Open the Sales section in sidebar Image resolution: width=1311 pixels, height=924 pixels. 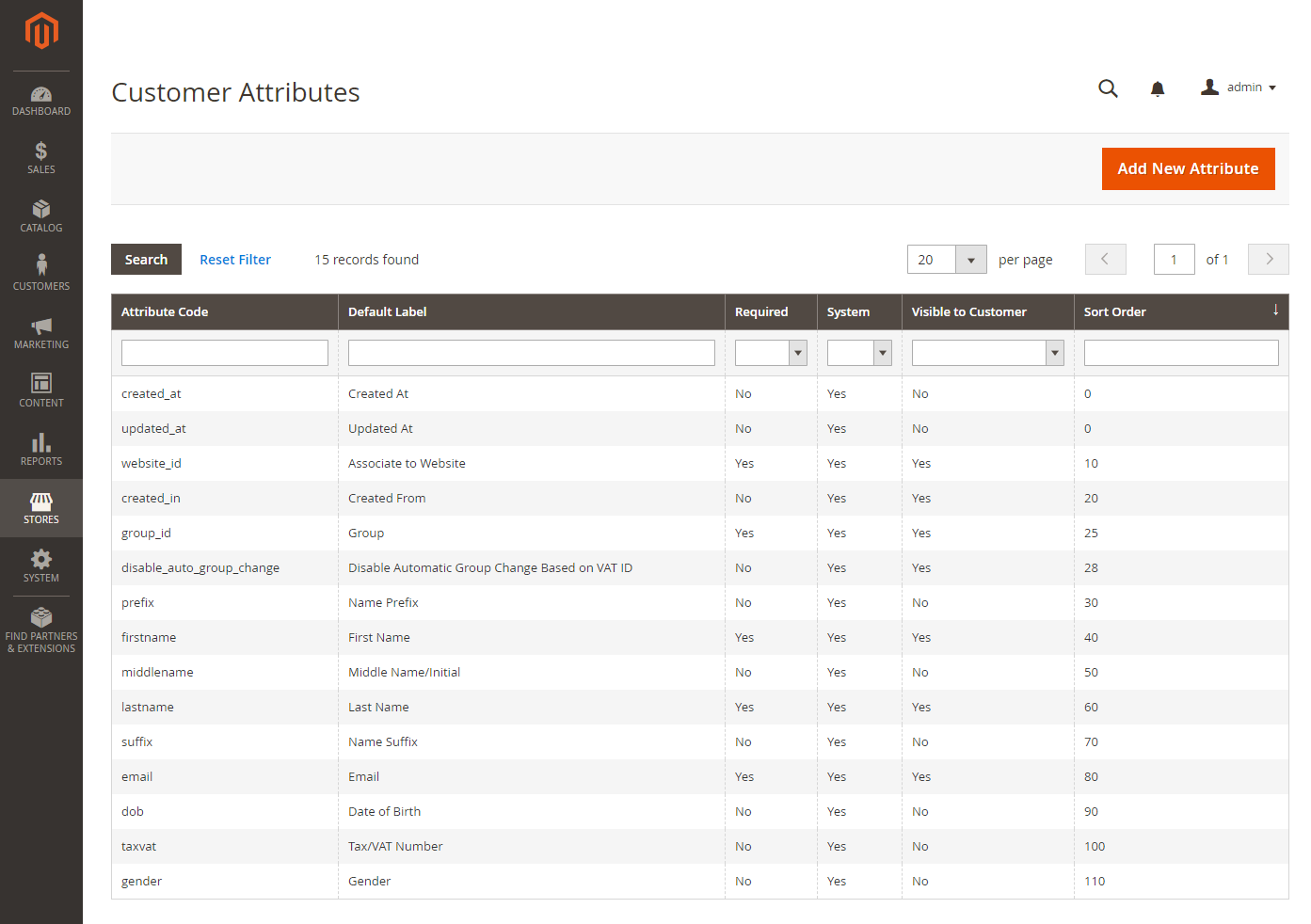point(40,157)
